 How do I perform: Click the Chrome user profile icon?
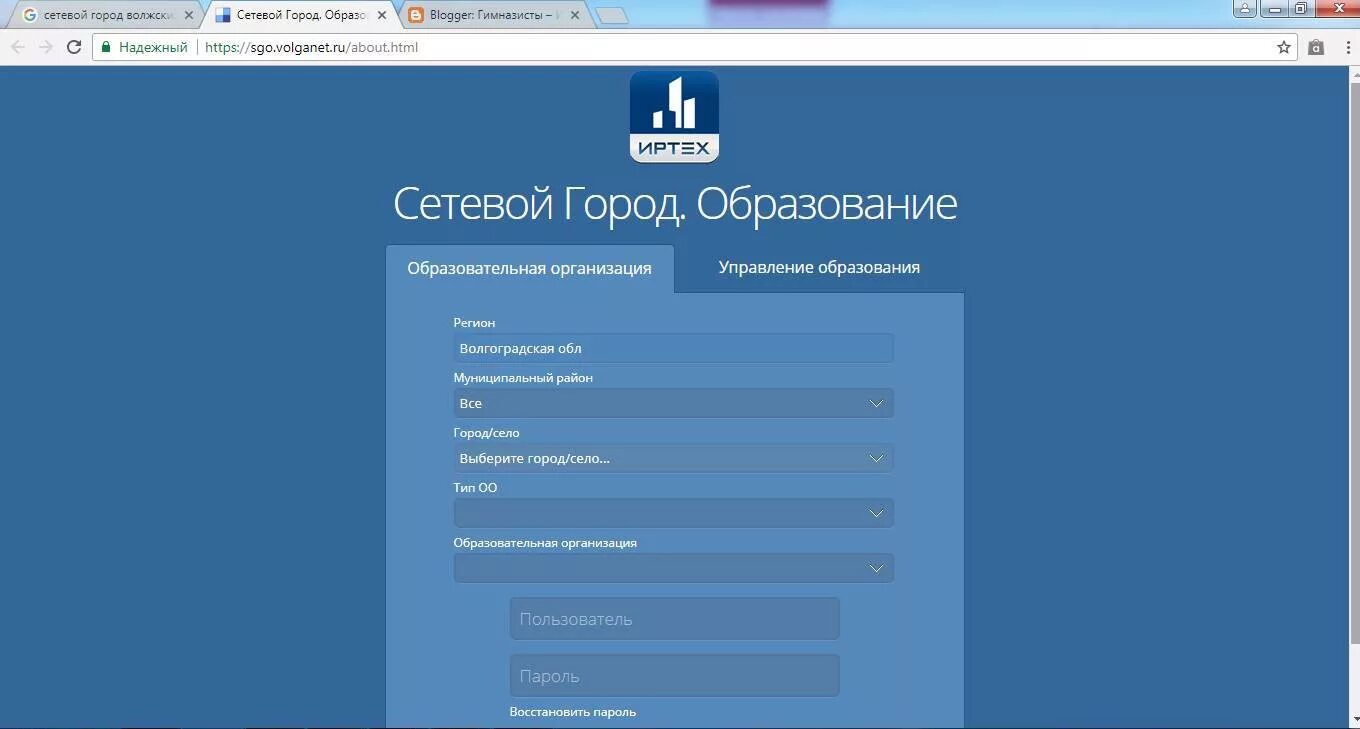coord(1244,9)
